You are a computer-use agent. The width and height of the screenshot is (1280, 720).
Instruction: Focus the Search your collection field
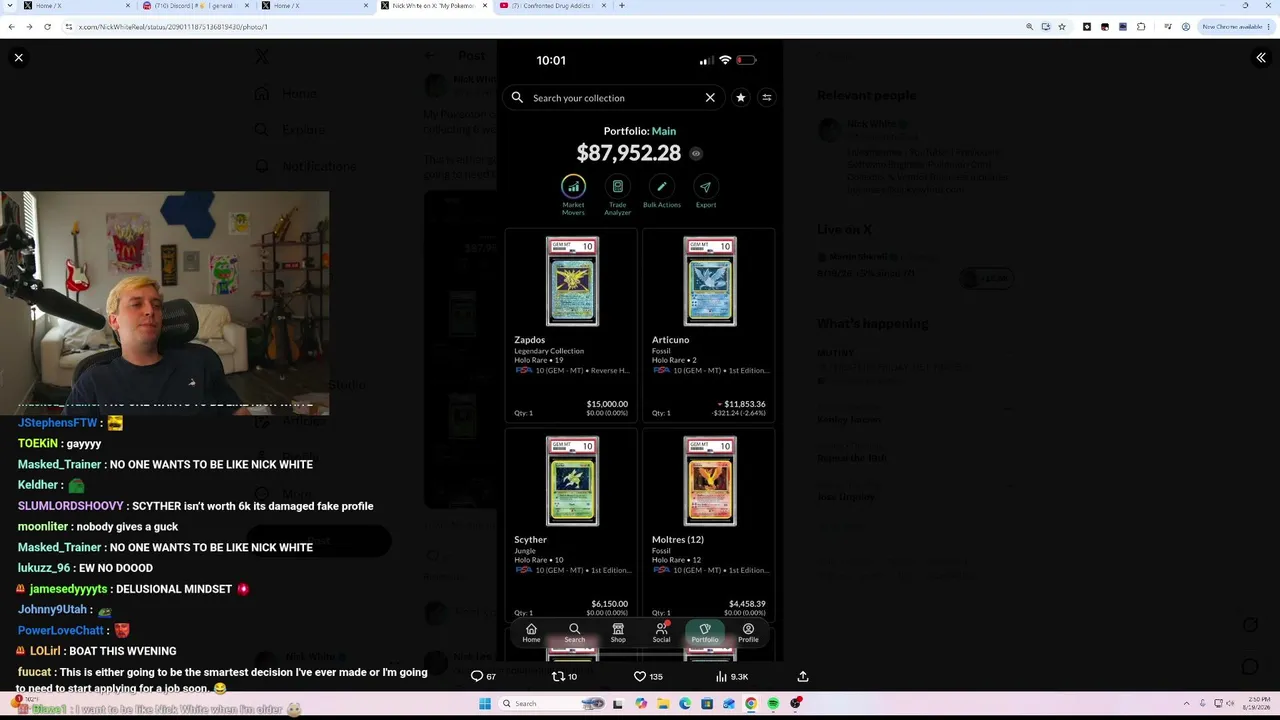pyautogui.click(x=613, y=98)
